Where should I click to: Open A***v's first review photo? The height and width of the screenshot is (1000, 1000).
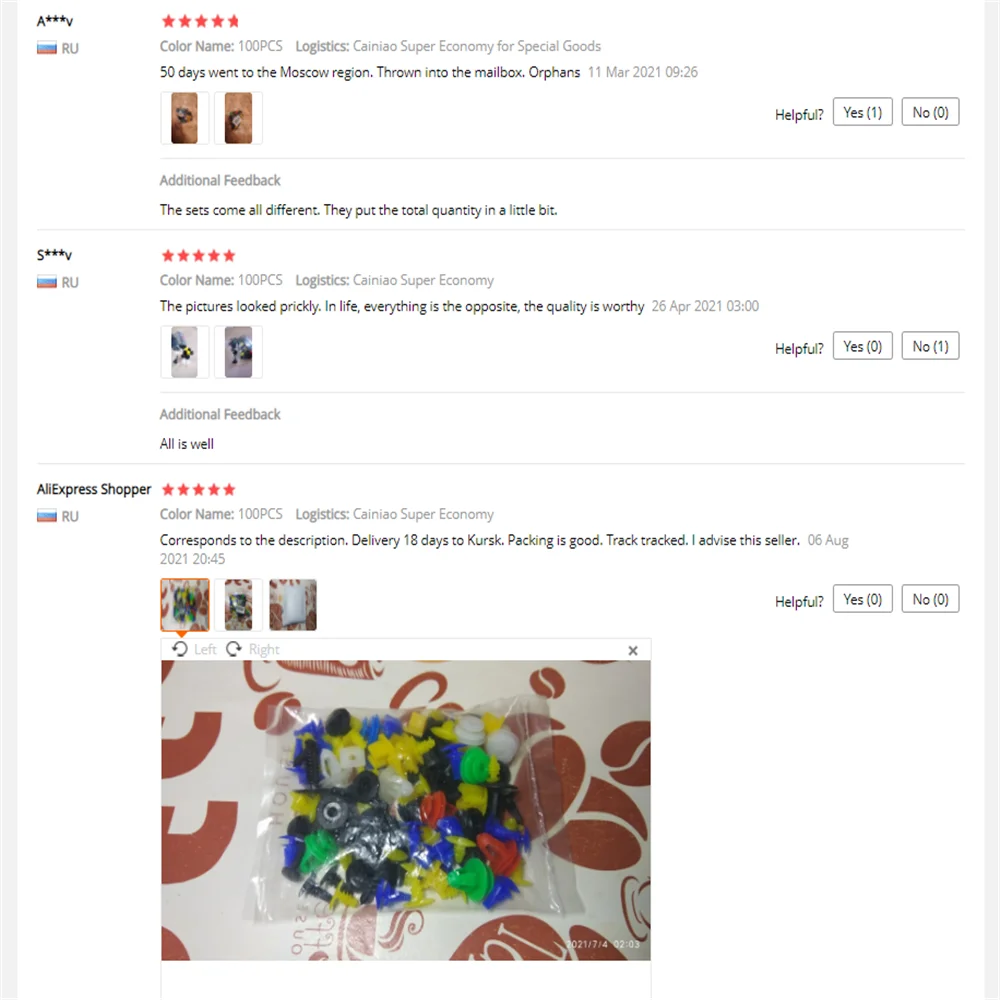(184, 118)
